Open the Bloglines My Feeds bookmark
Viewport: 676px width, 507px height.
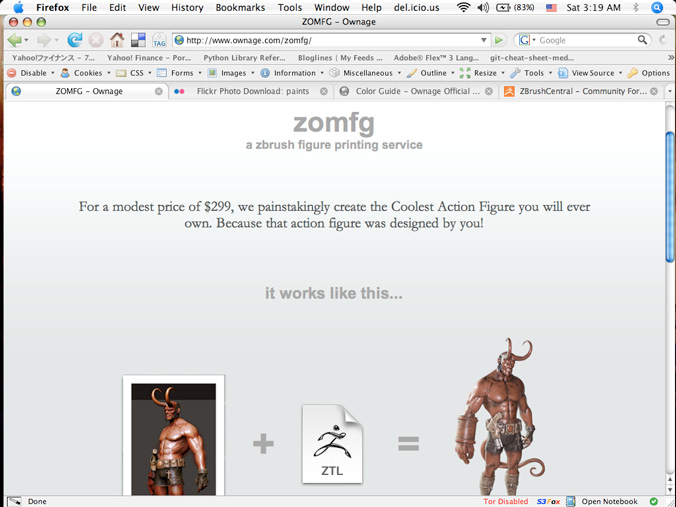coord(340,57)
